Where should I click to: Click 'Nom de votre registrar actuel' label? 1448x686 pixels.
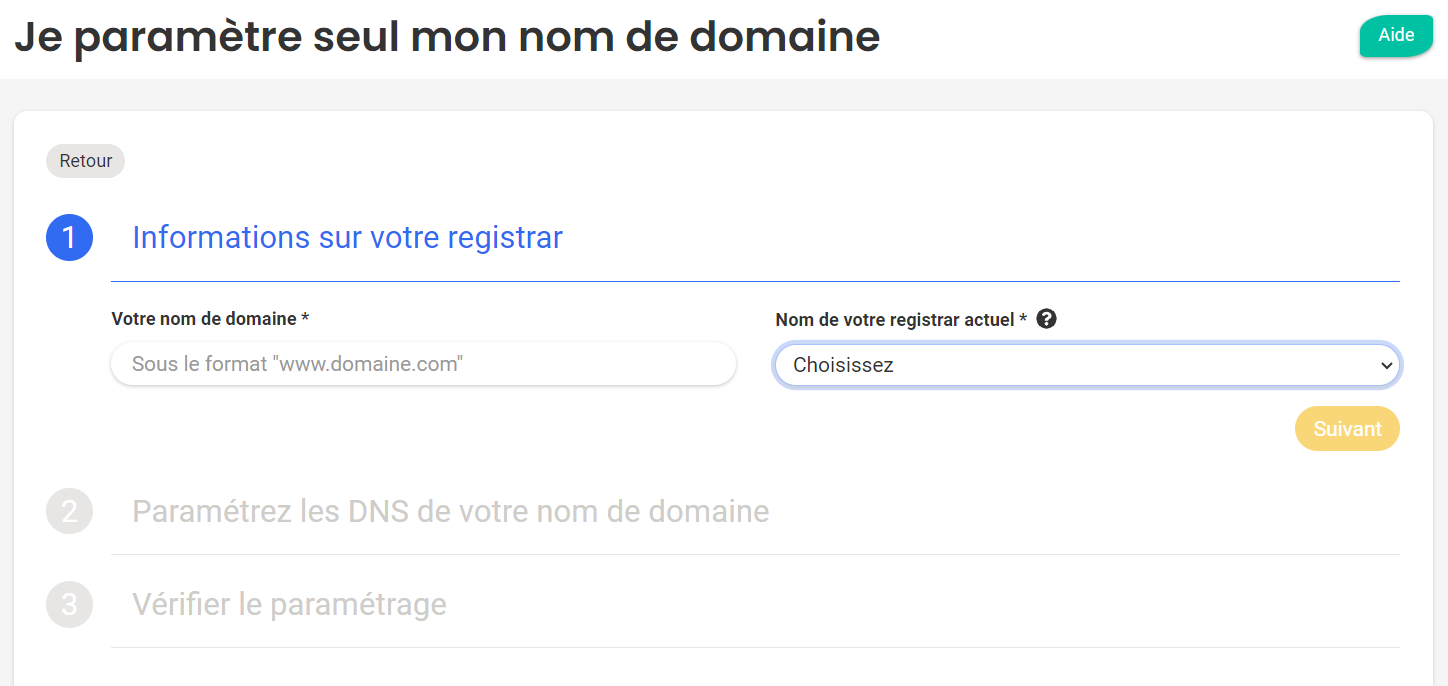pyautogui.click(x=895, y=320)
